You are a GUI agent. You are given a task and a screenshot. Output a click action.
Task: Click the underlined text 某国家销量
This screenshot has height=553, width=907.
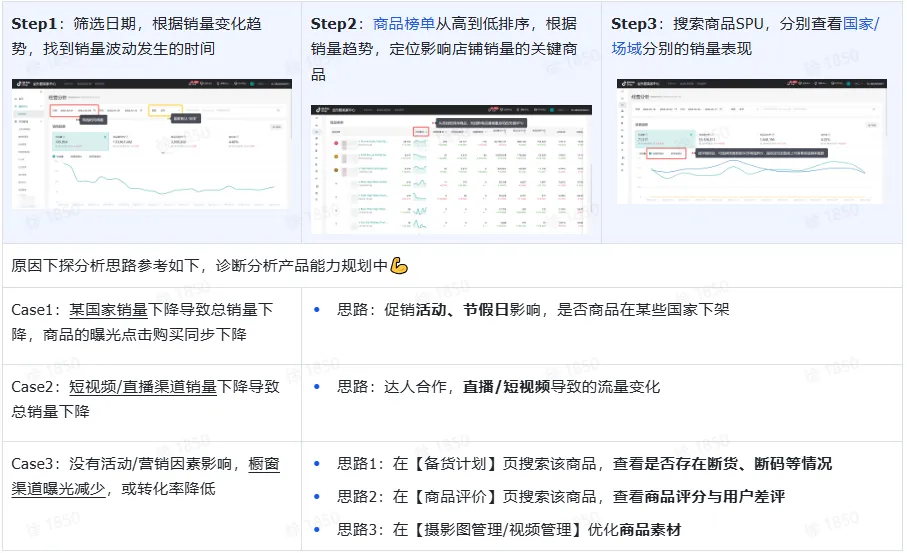point(108,310)
